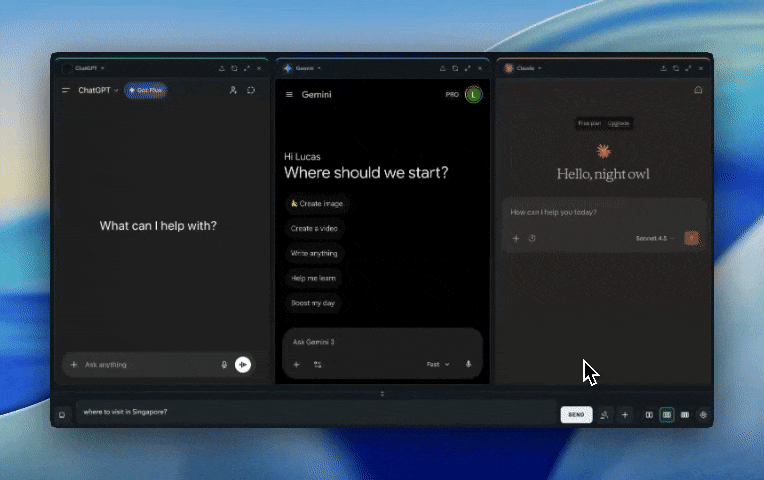
Task: Click microphone icon in ChatGPT input
Action: click(224, 365)
